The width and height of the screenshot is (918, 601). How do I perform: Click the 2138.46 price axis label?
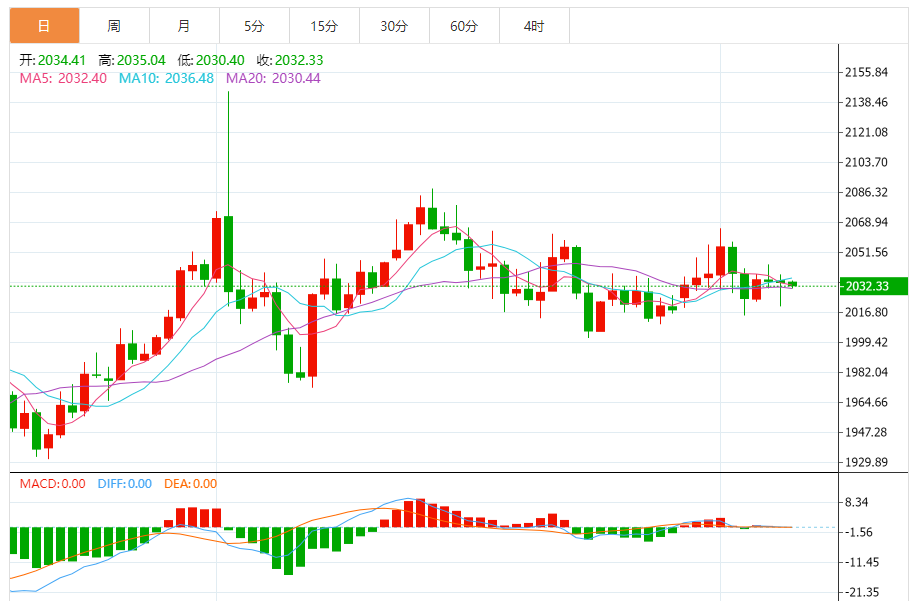tap(866, 102)
